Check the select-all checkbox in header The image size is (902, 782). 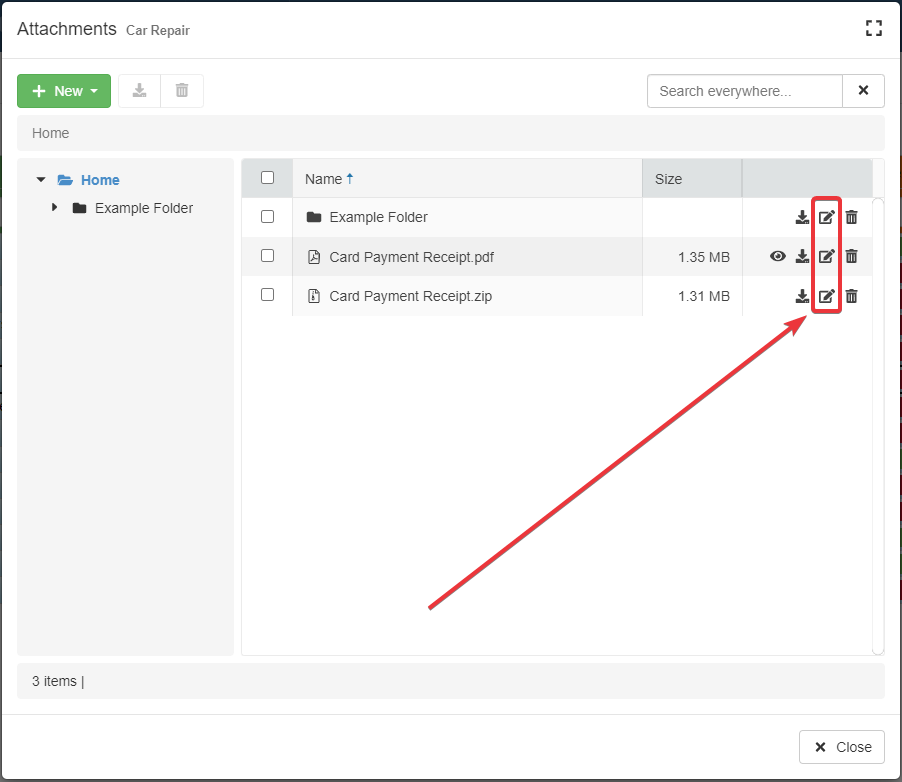click(x=267, y=178)
